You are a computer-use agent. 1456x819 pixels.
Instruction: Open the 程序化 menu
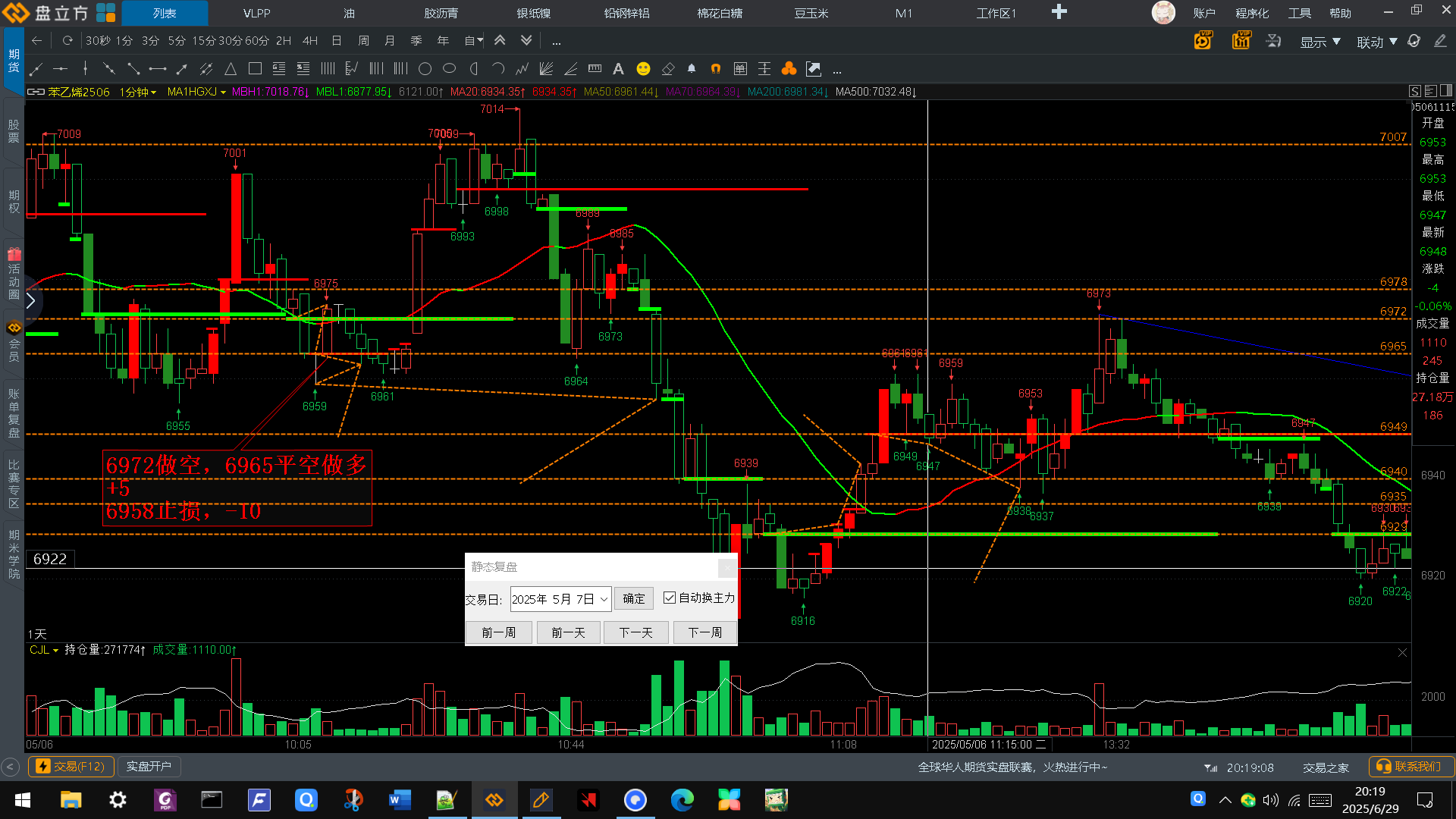[x=1251, y=13]
